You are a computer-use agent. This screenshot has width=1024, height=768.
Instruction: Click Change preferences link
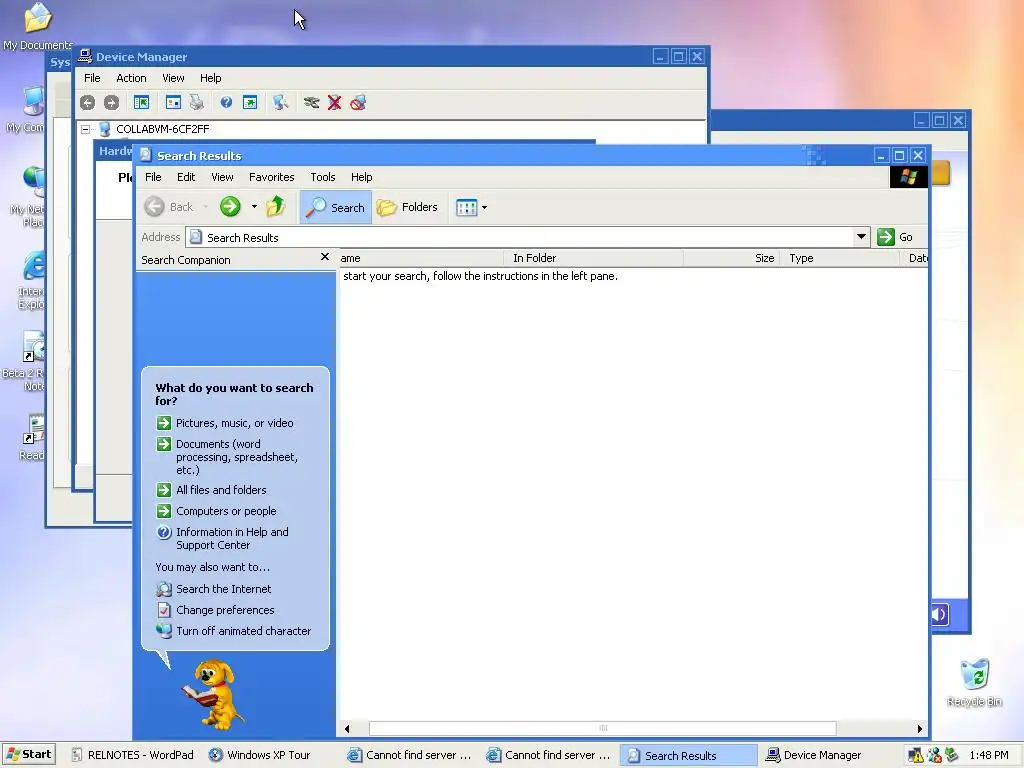225,610
